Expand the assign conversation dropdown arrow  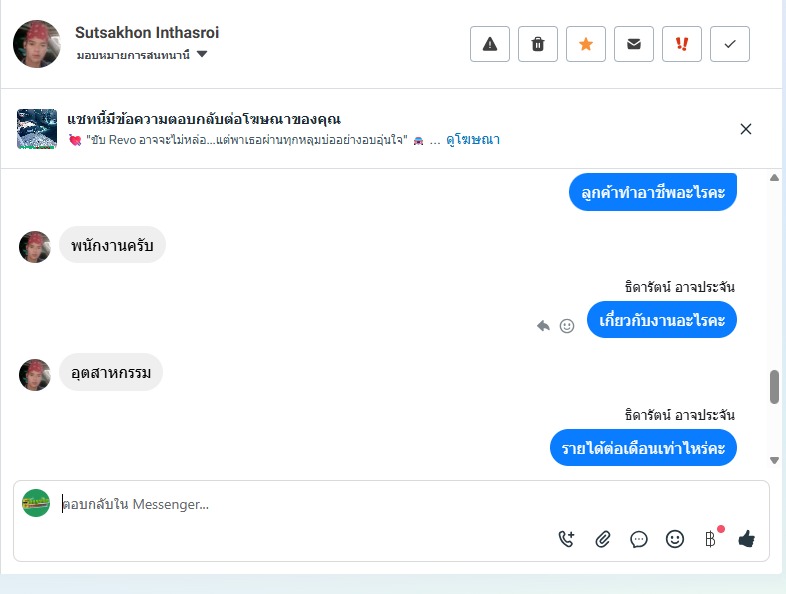[202, 54]
